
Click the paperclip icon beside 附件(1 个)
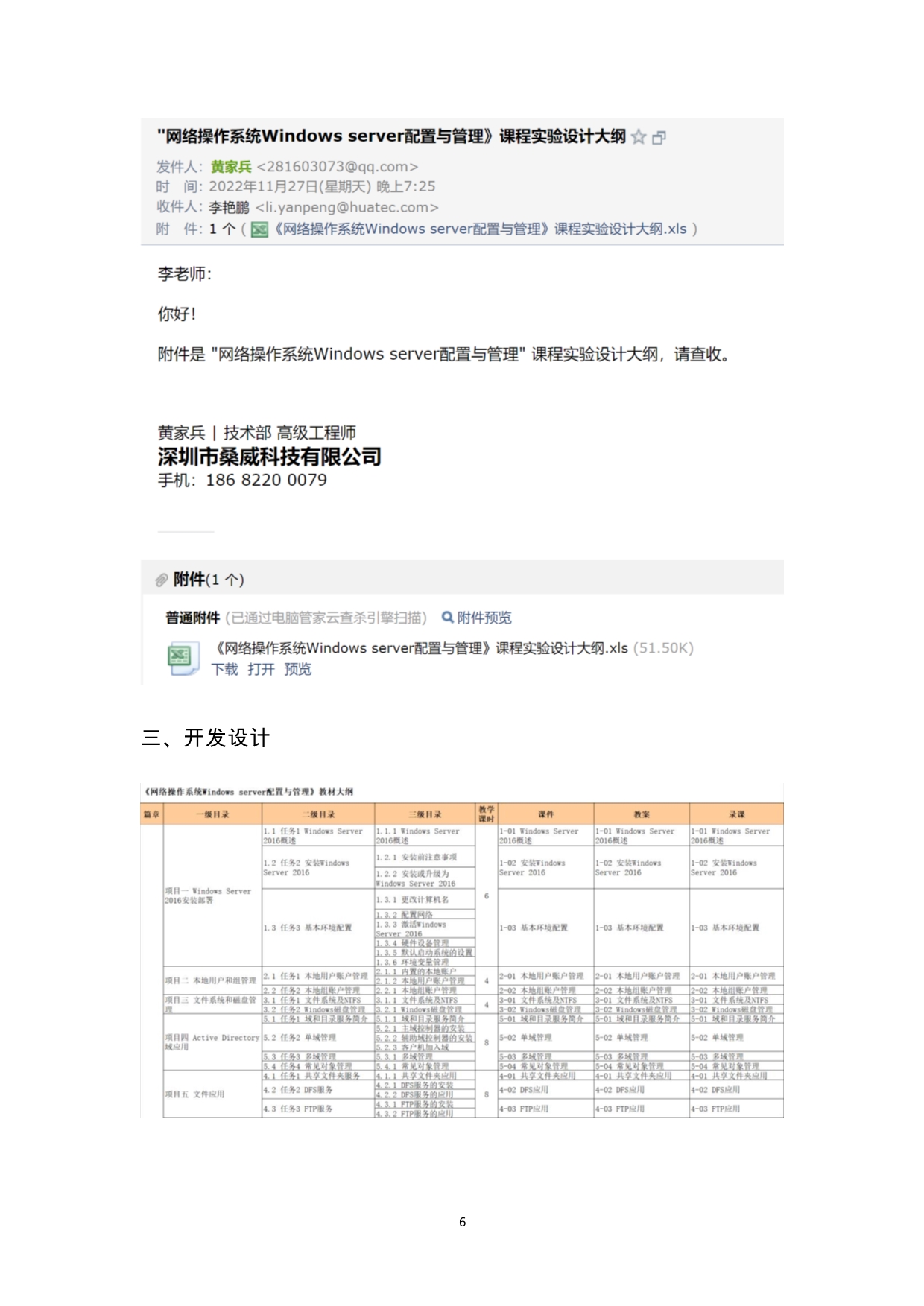pos(162,580)
